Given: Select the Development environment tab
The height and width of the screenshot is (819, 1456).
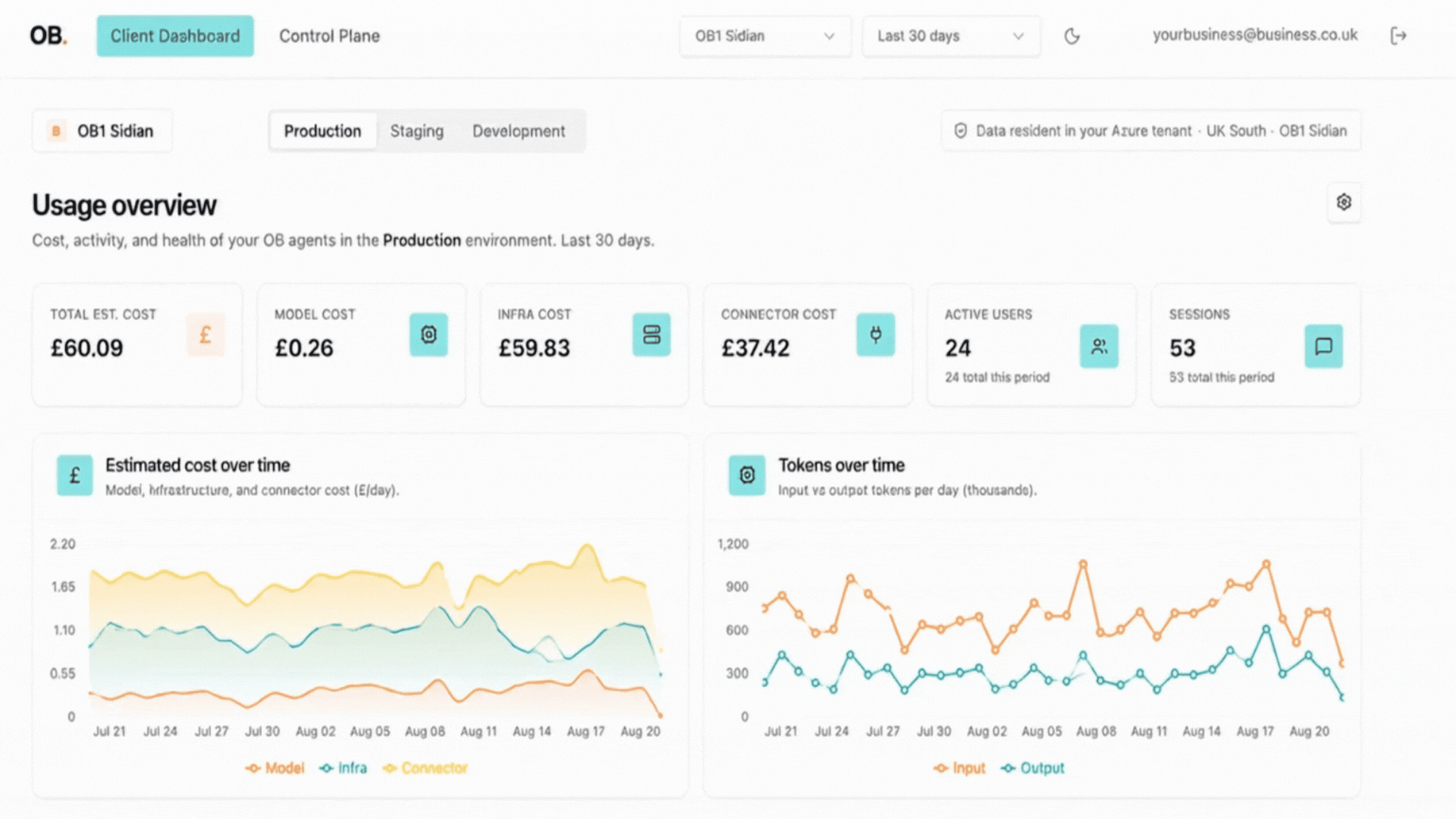Looking at the screenshot, I should tap(519, 131).
